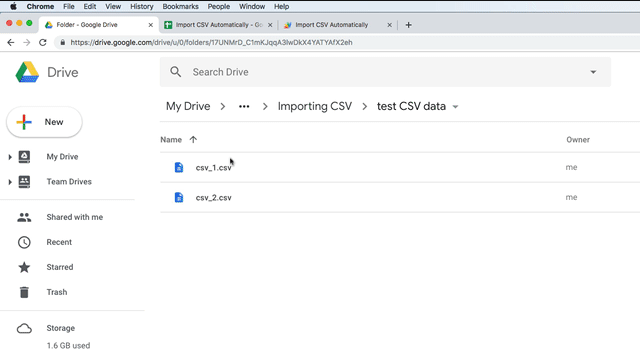The width and height of the screenshot is (640, 360).
Task: Select the csv_2.csv file icon
Action: coord(179,198)
